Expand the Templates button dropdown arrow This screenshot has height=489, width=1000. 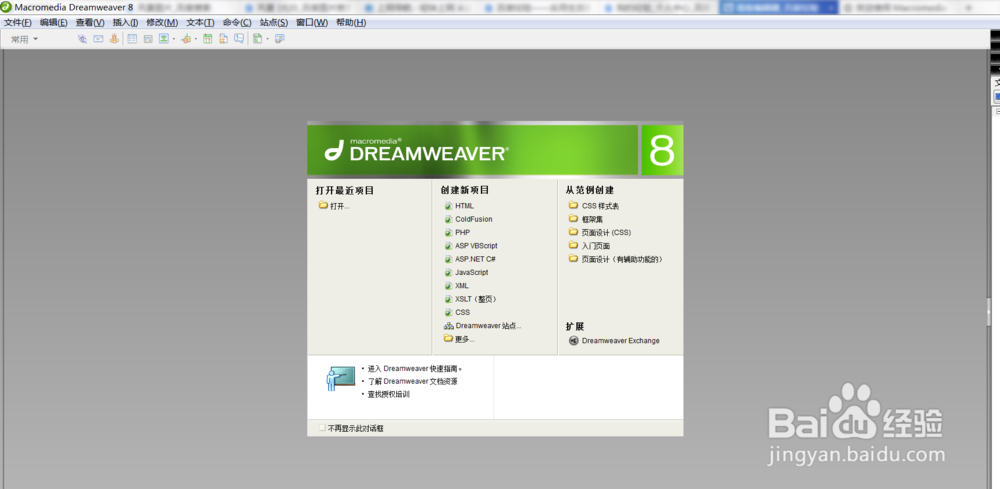267,39
